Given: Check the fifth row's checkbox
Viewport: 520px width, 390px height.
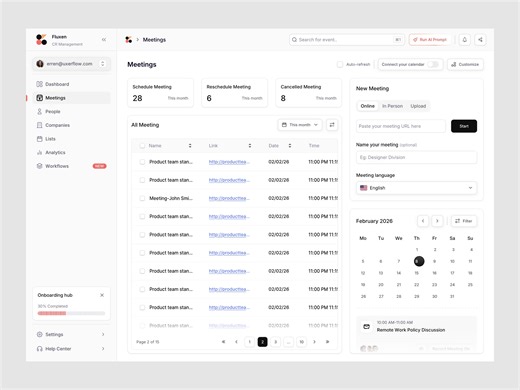Looking at the screenshot, I should (142, 235).
